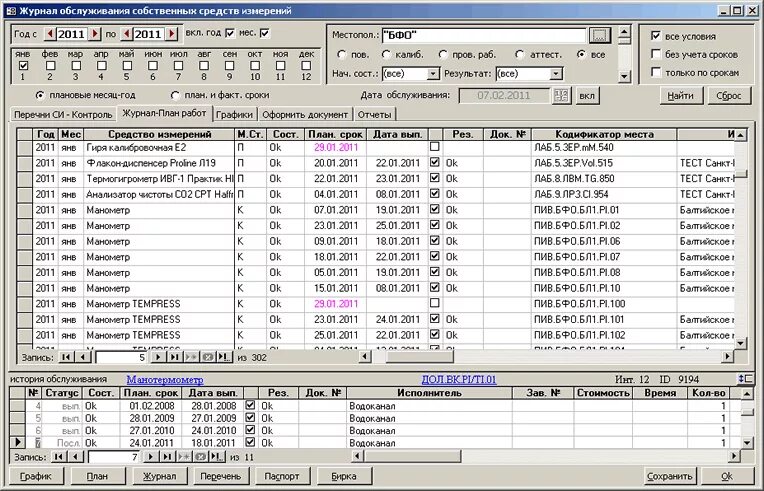Screen dimensions: 764x491
Task: Click the "Паспорт" button
Action: tap(282, 476)
